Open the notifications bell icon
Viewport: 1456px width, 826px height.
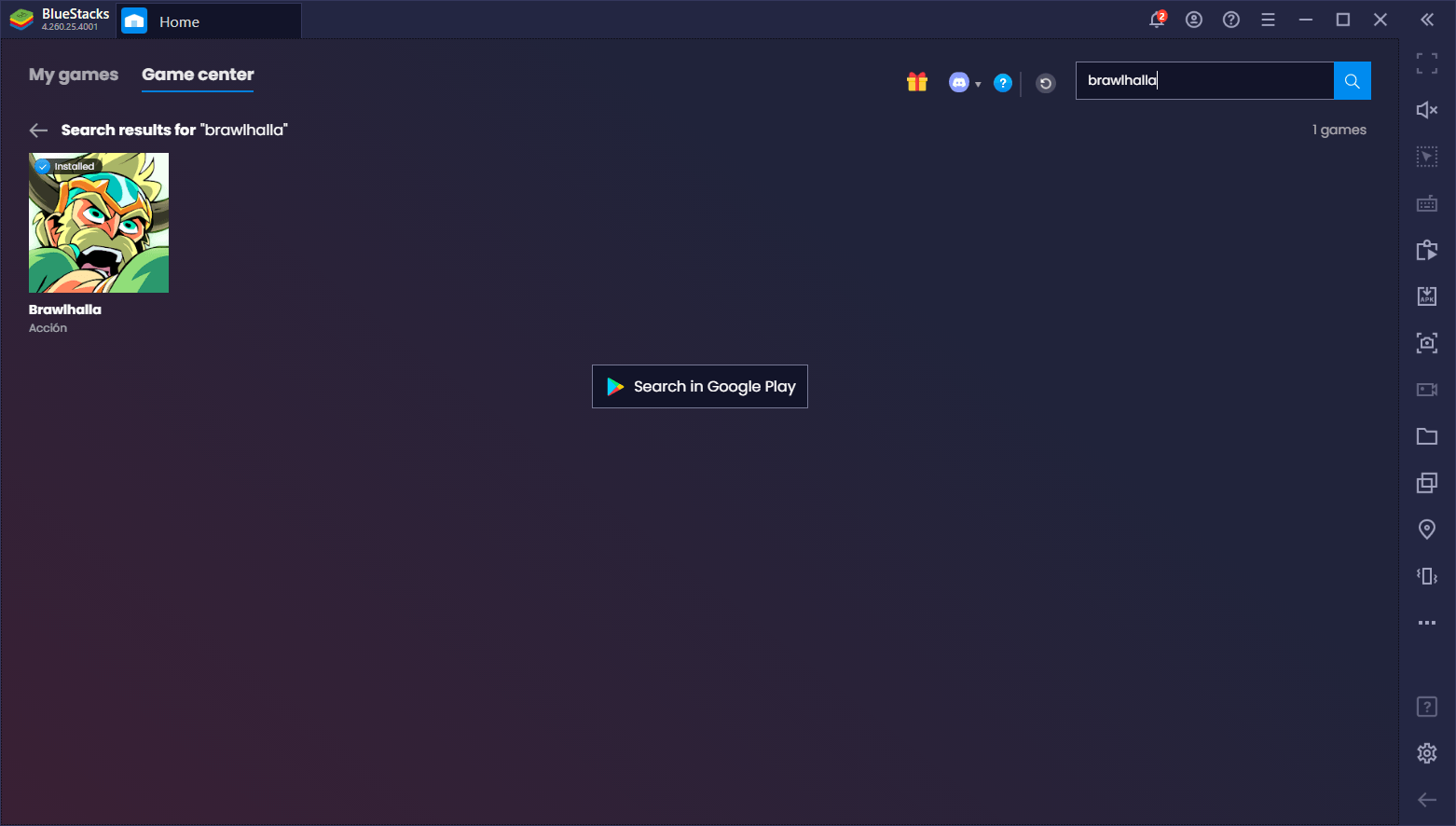click(x=1157, y=20)
